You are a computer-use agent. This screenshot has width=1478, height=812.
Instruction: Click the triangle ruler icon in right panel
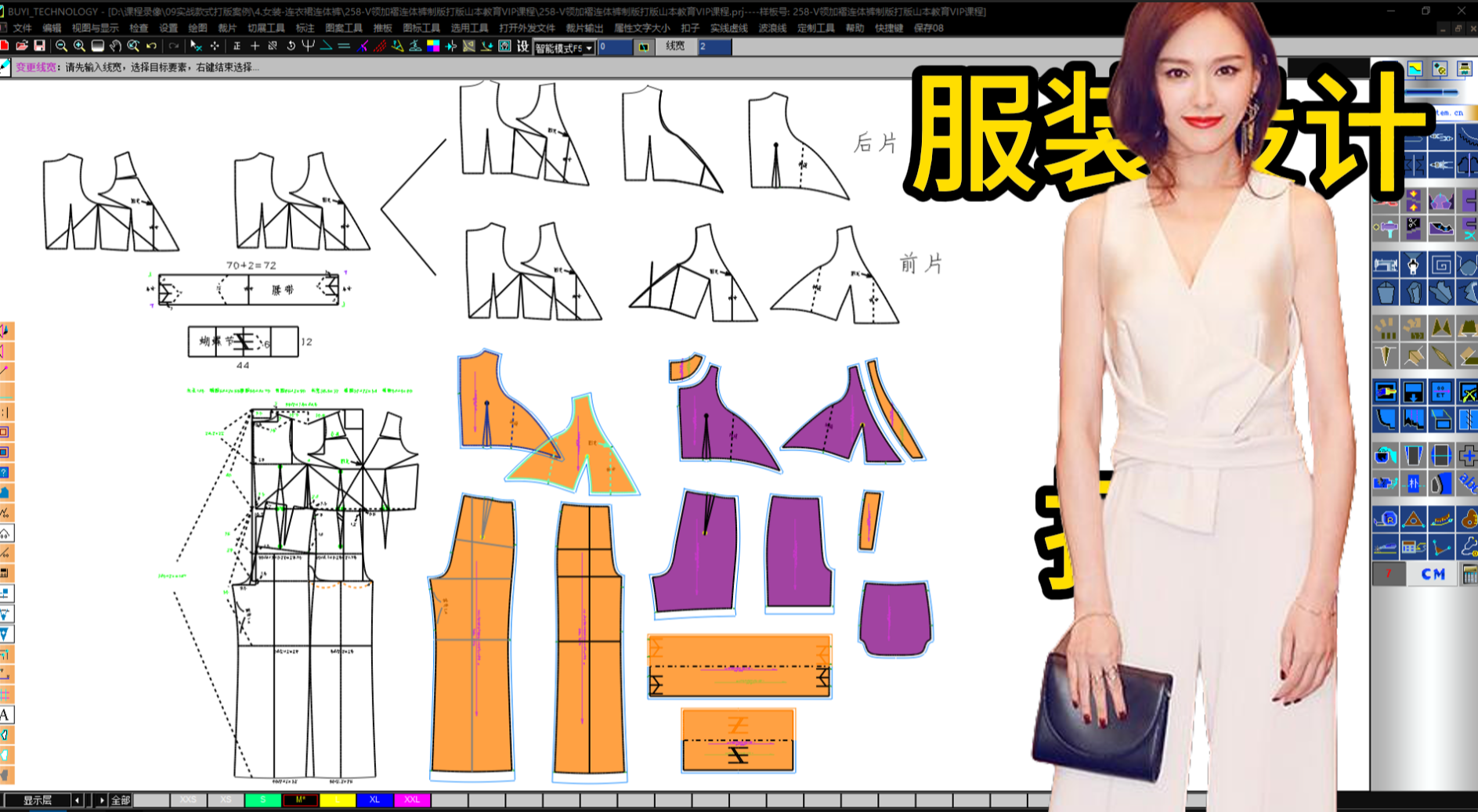pyautogui.click(x=1413, y=518)
